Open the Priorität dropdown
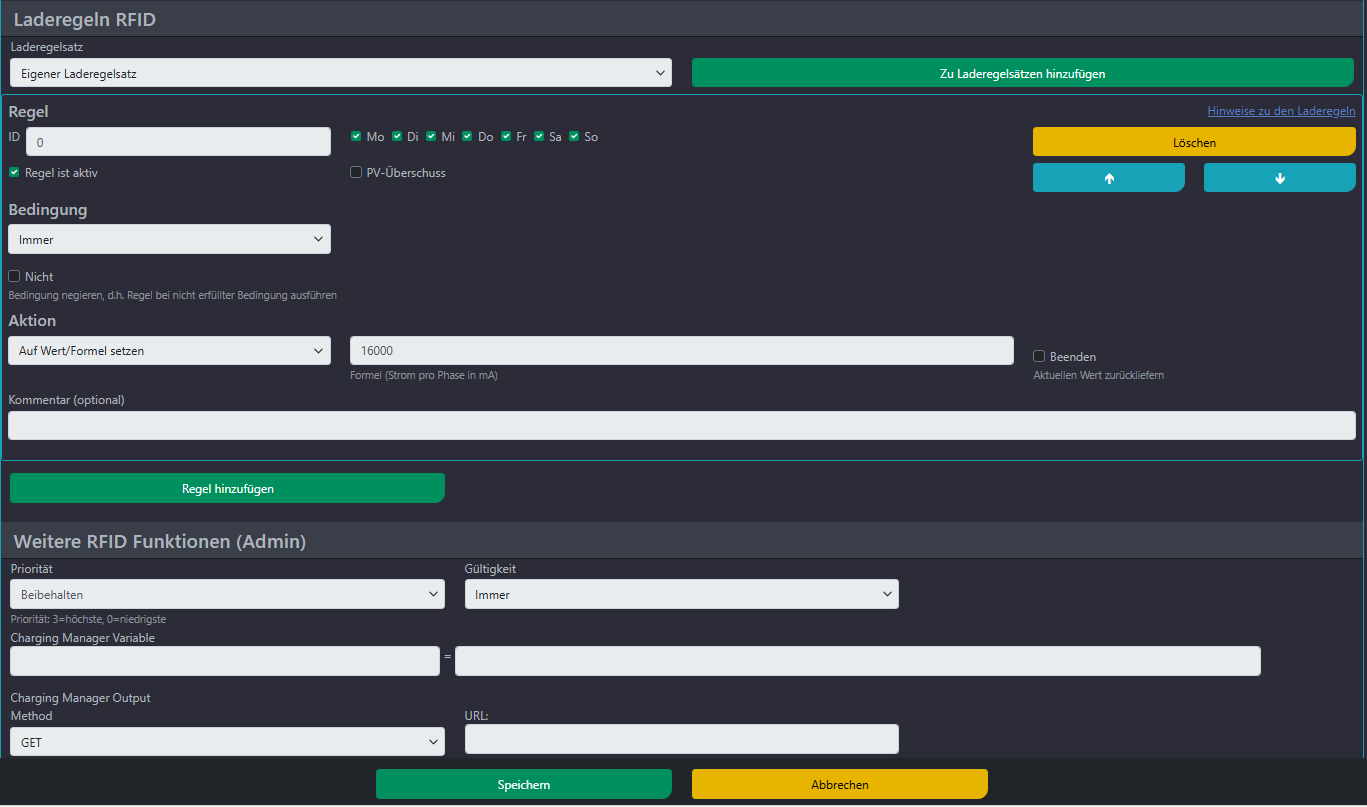 pos(227,595)
